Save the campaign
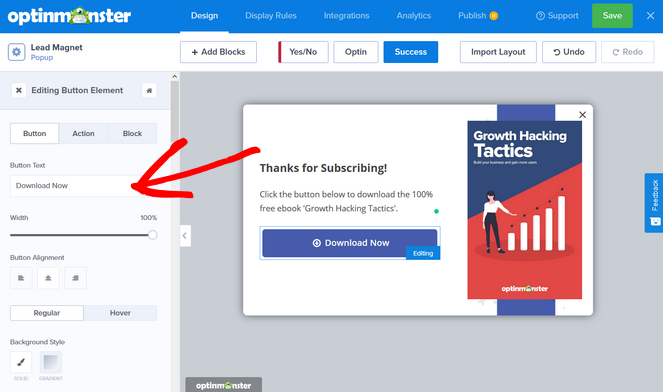This screenshot has width=663, height=392. (x=612, y=16)
